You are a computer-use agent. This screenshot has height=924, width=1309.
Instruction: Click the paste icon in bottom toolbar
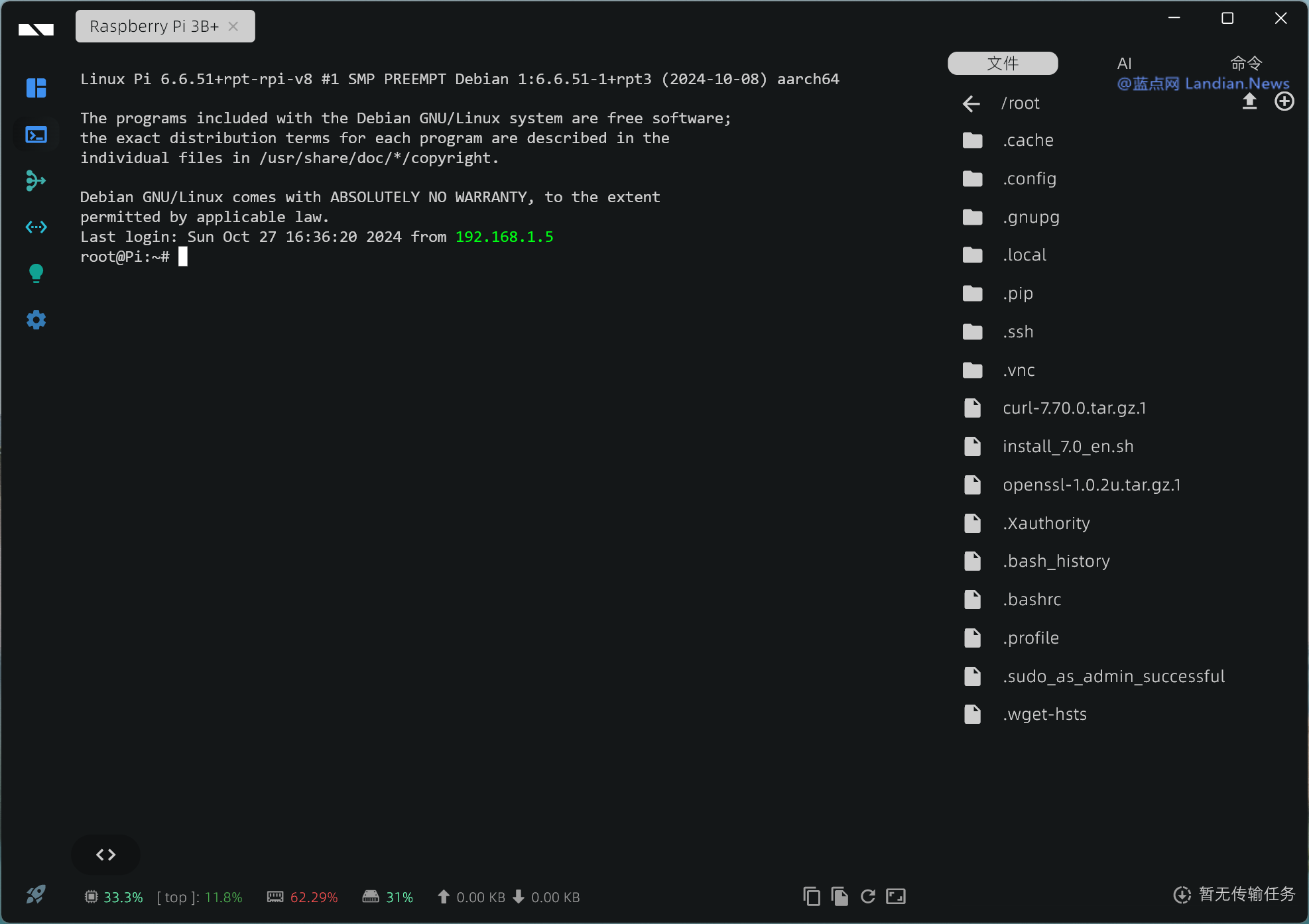[x=840, y=897]
